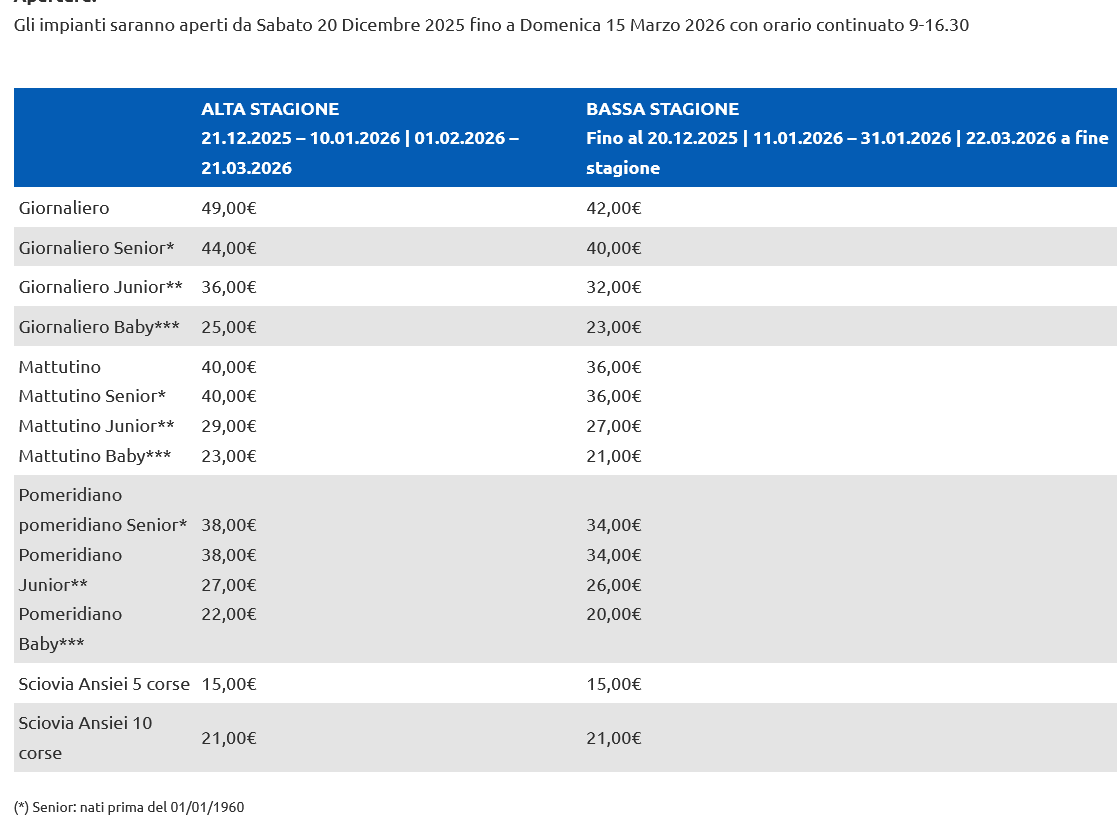This screenshot has height=823, width=1117.
Task: Click the lift opening dates sentence
Action: pyautogui.click(x=491, y=25)
